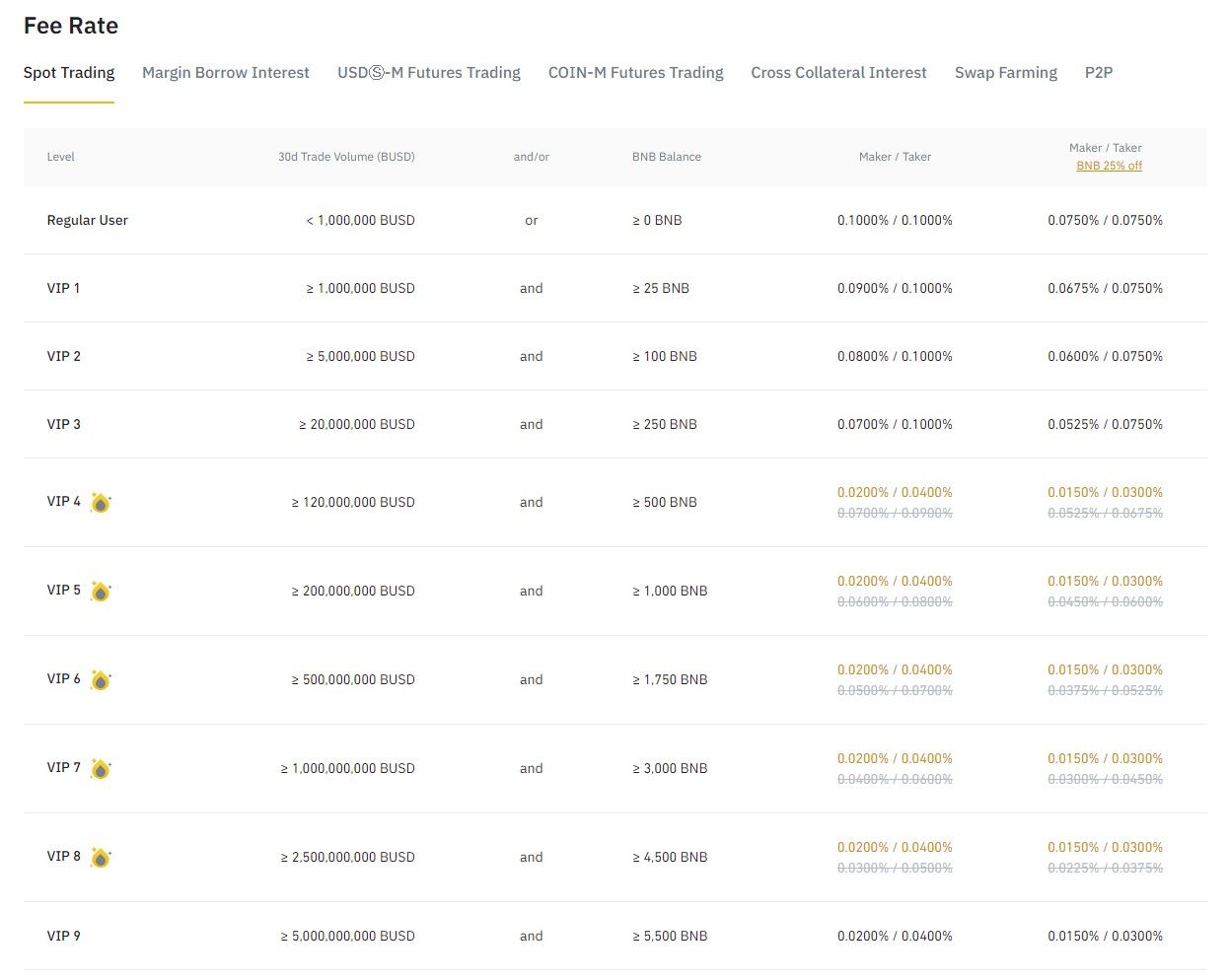Click the Regular User 'or' condition cell

pos(532,221)
